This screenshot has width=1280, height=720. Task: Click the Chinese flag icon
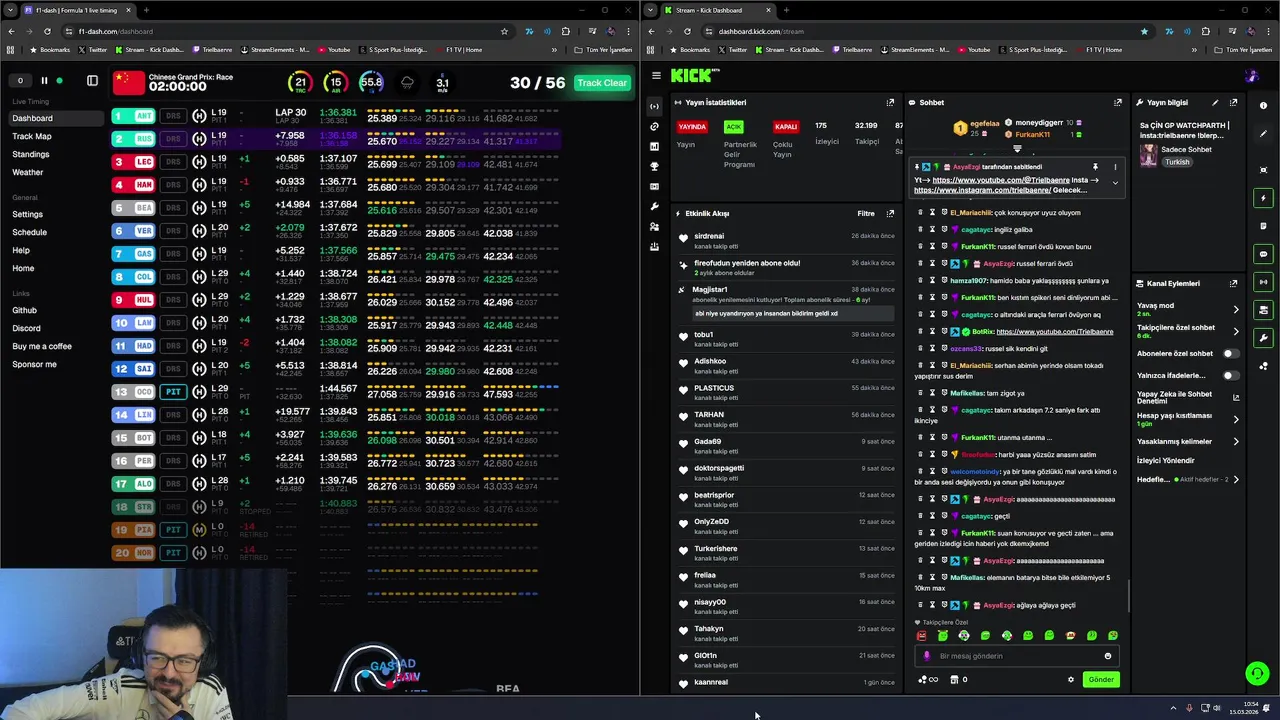coord(128,83)
